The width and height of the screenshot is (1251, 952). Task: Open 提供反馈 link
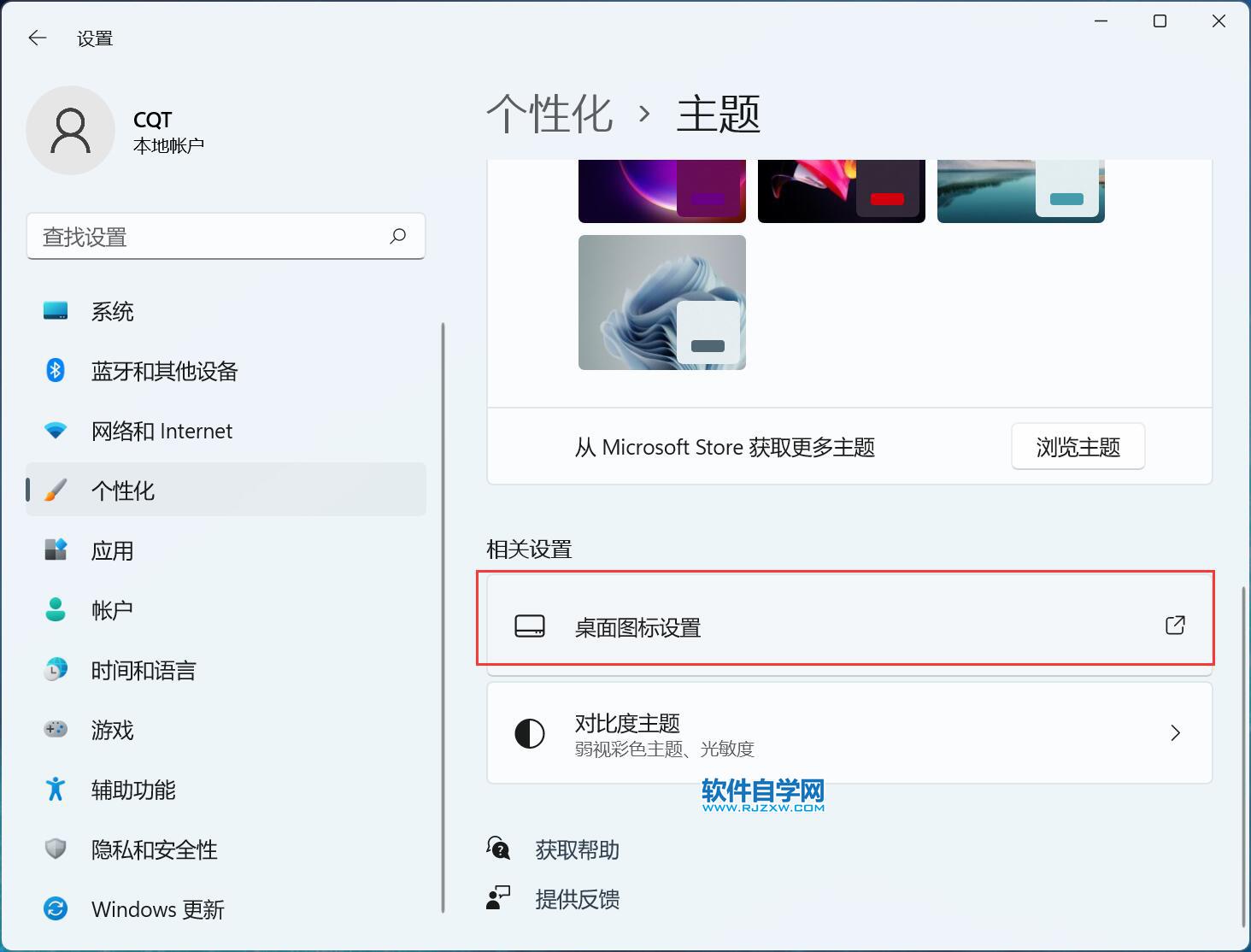(x=577, y=899)
